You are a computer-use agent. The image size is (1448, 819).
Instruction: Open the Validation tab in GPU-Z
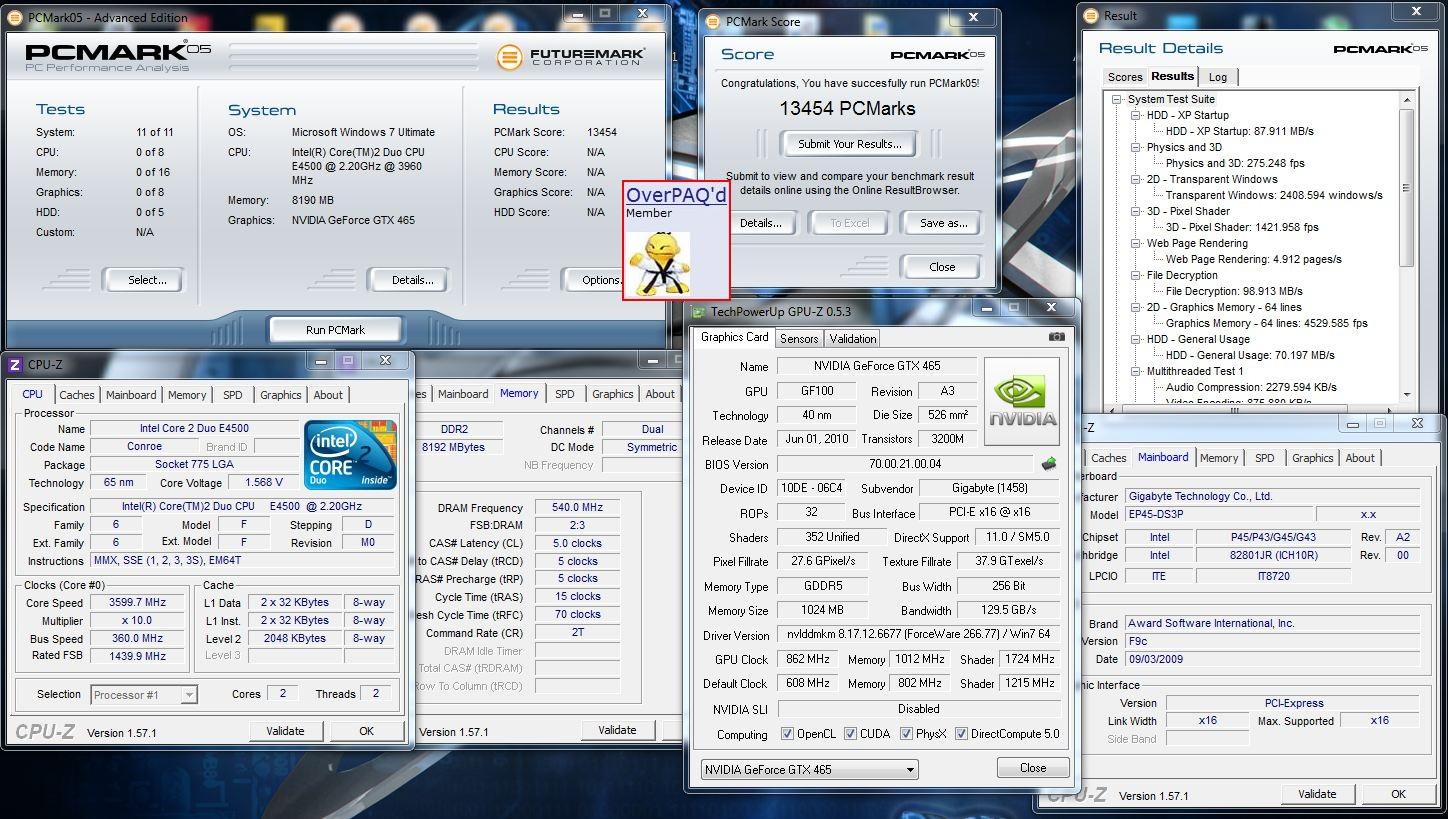[853, 339]
